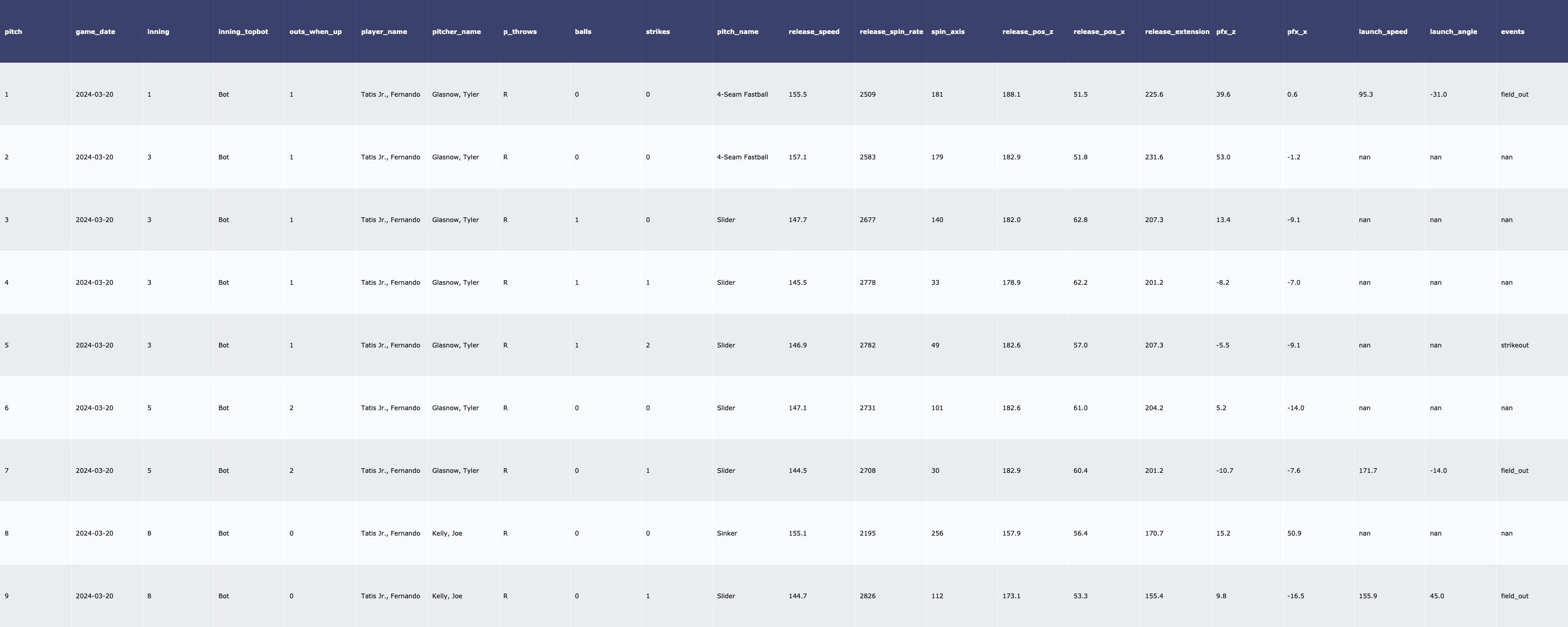Image resolution: width=1568 pixels, height=627 pixels.
Task: Click the pitch_name column header
Action: (x=737, y=32)
